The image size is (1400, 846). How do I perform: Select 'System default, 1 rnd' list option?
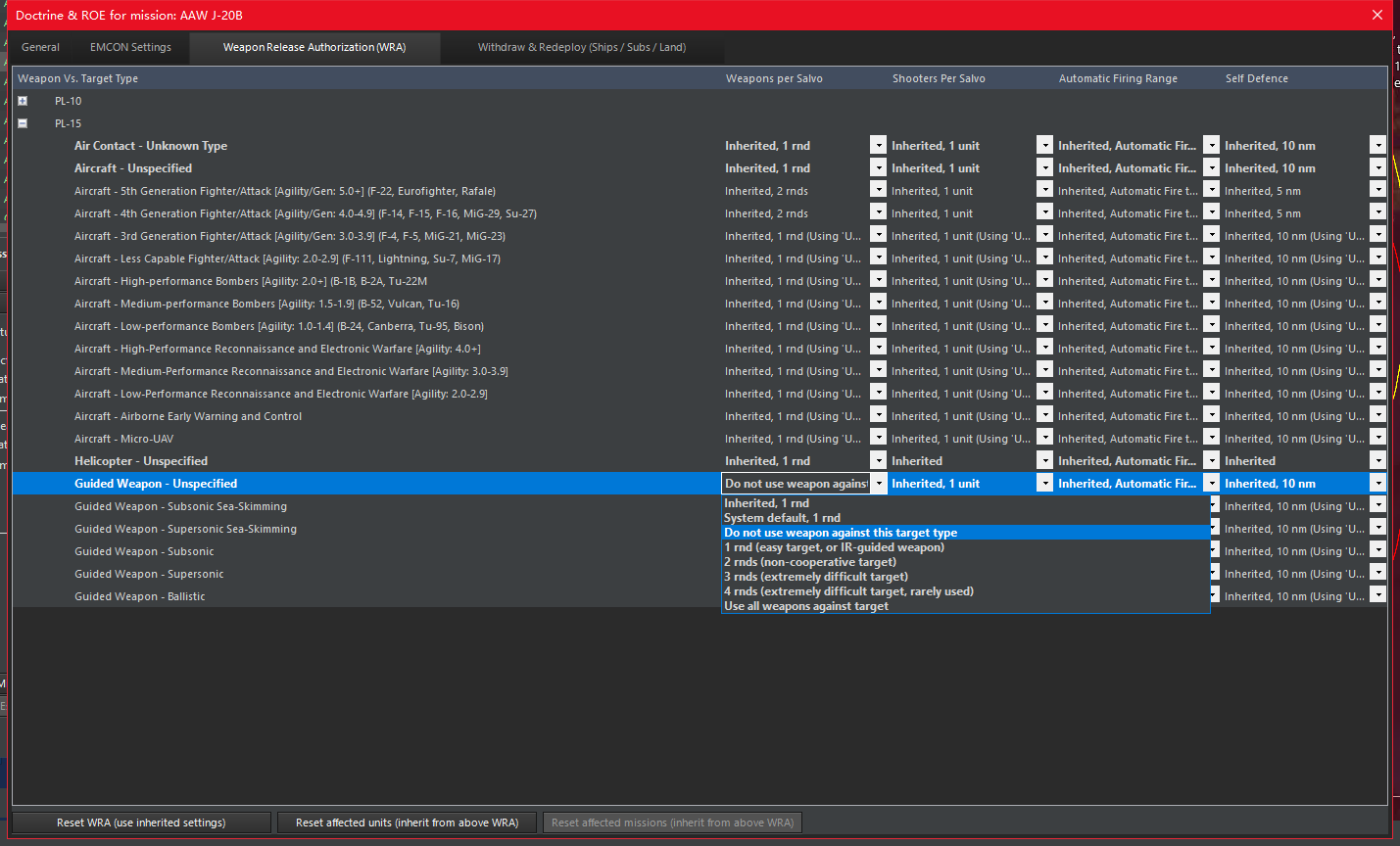click(782, 518)
